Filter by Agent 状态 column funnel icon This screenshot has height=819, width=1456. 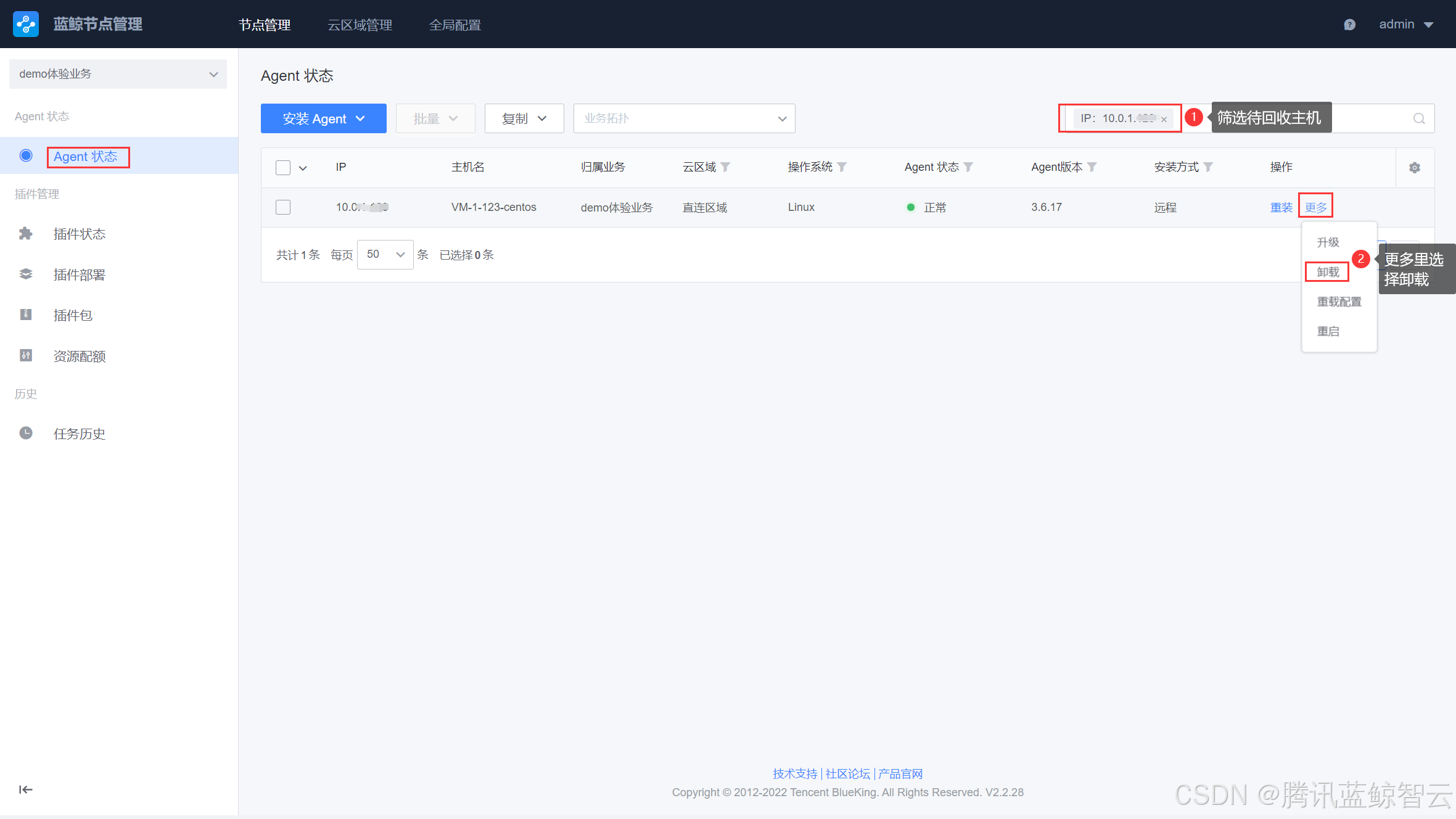pos(968,167)
